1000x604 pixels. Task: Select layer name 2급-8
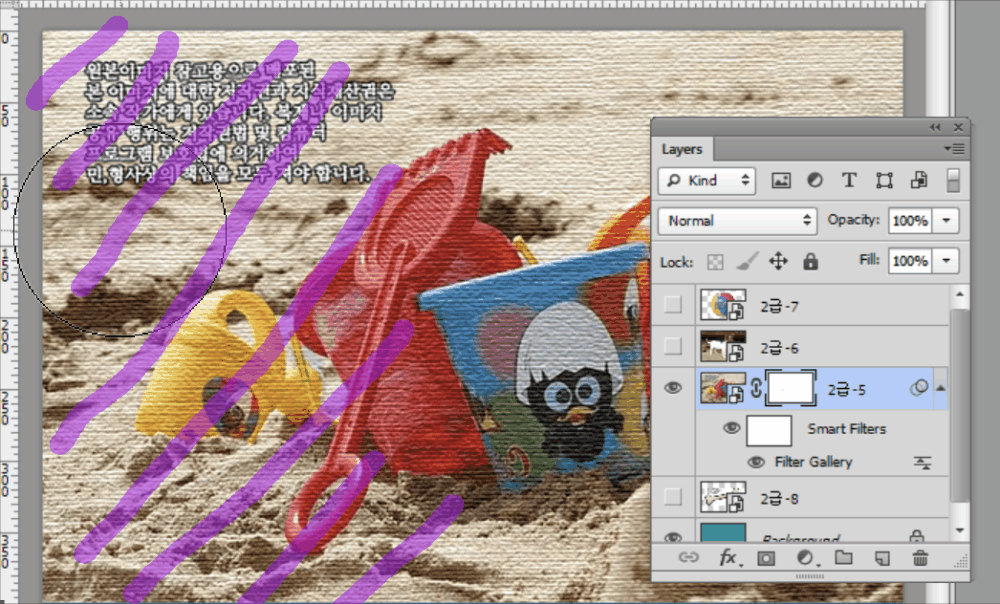[779, 499]
